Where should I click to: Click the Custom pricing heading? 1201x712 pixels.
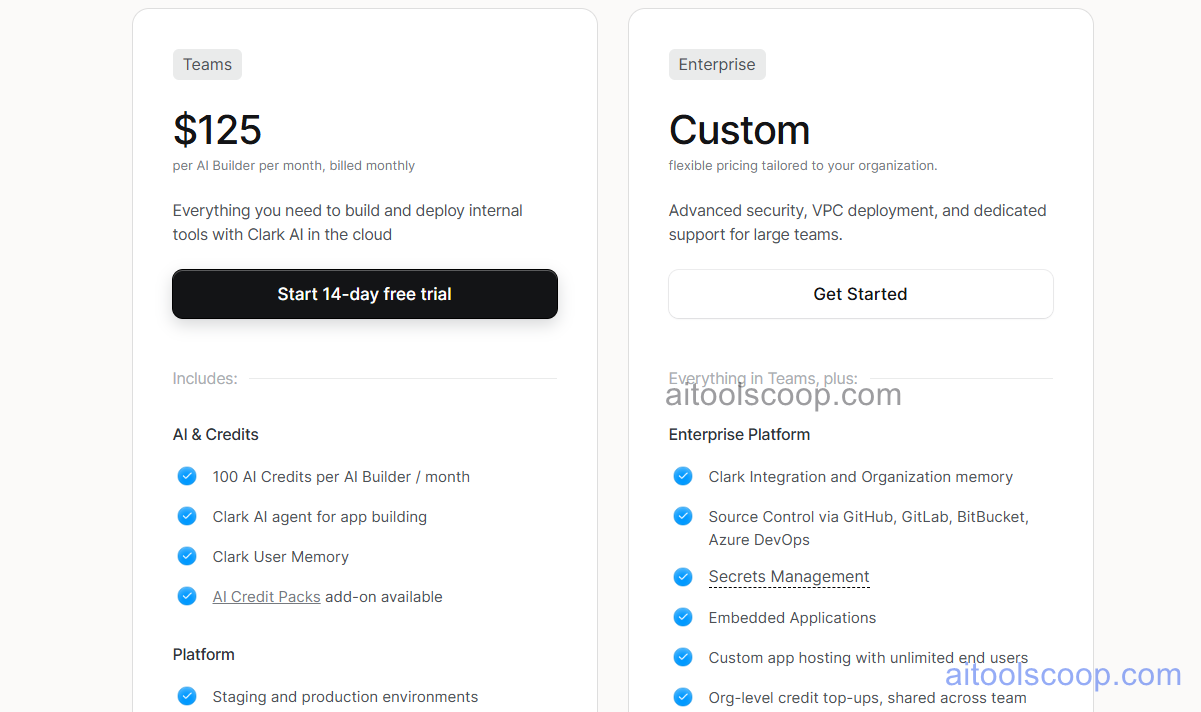(x=739, y=130)
